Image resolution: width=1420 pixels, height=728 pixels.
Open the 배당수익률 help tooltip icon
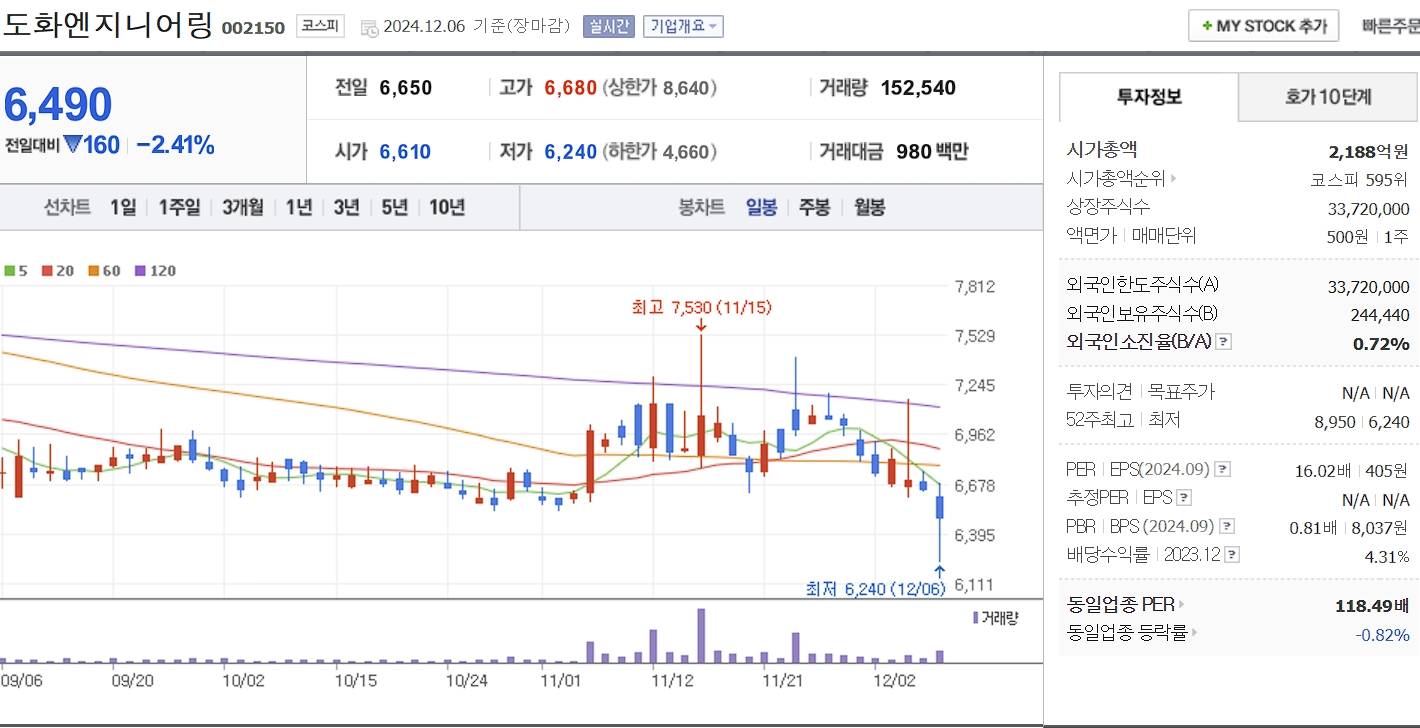coord(1232,555)
